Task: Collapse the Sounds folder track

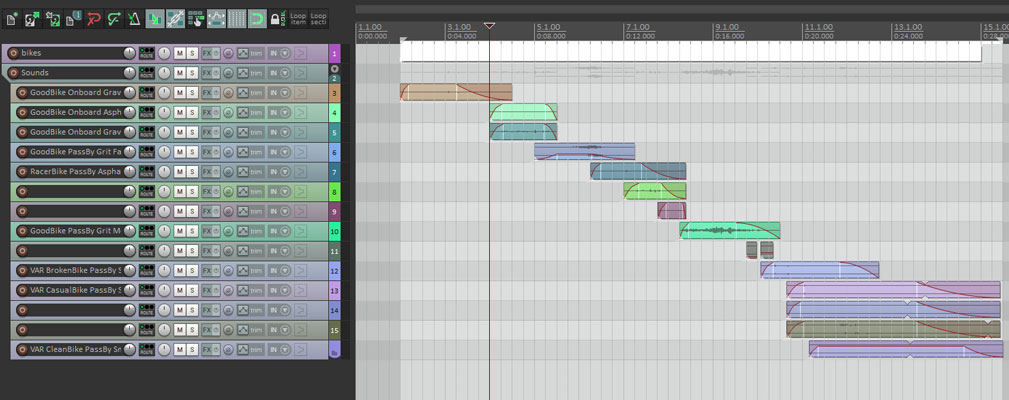Action: 334,69
